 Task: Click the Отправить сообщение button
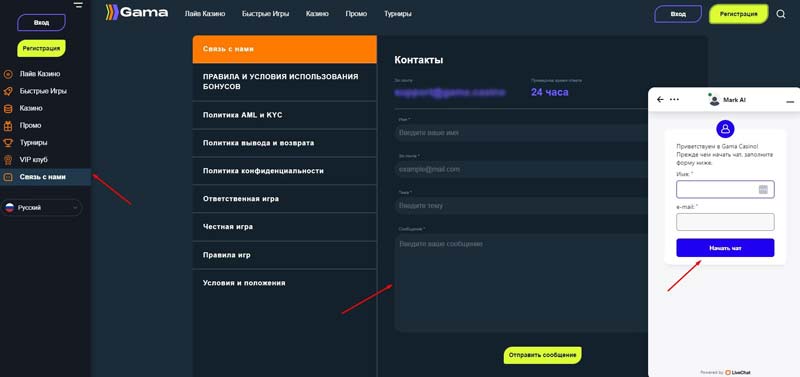pos(542,355)
